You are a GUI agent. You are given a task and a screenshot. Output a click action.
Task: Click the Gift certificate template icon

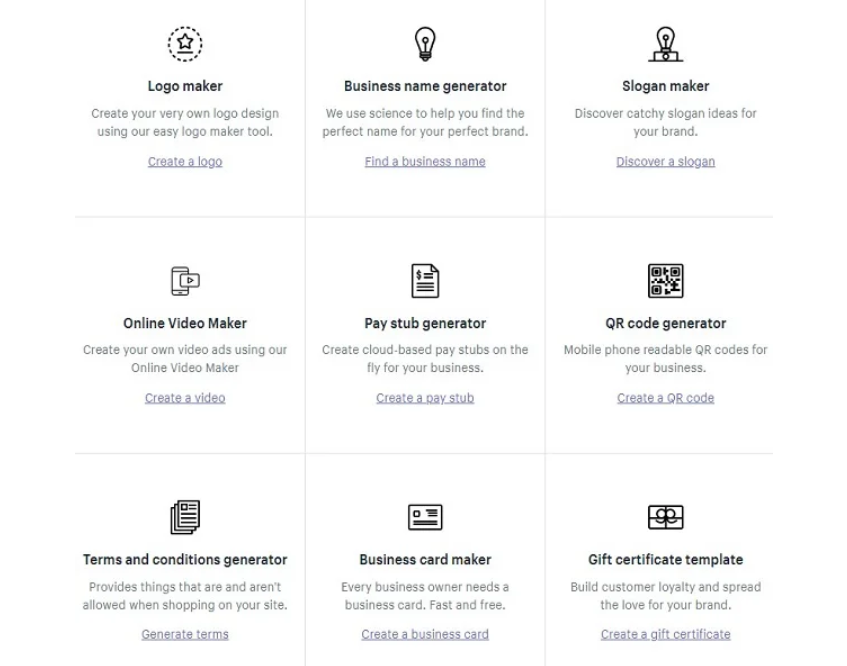666,517
